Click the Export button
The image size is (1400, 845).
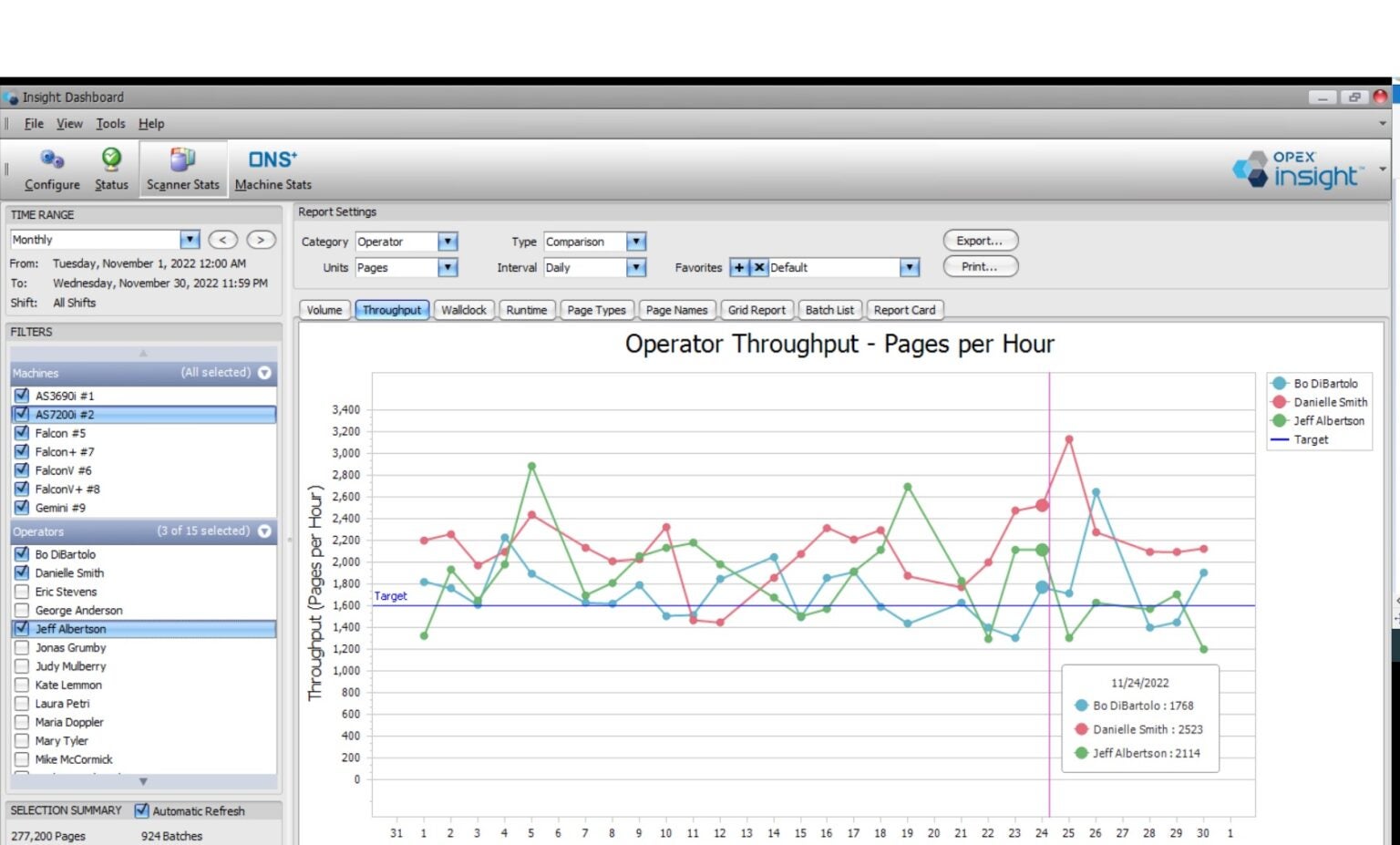(980, 240)
